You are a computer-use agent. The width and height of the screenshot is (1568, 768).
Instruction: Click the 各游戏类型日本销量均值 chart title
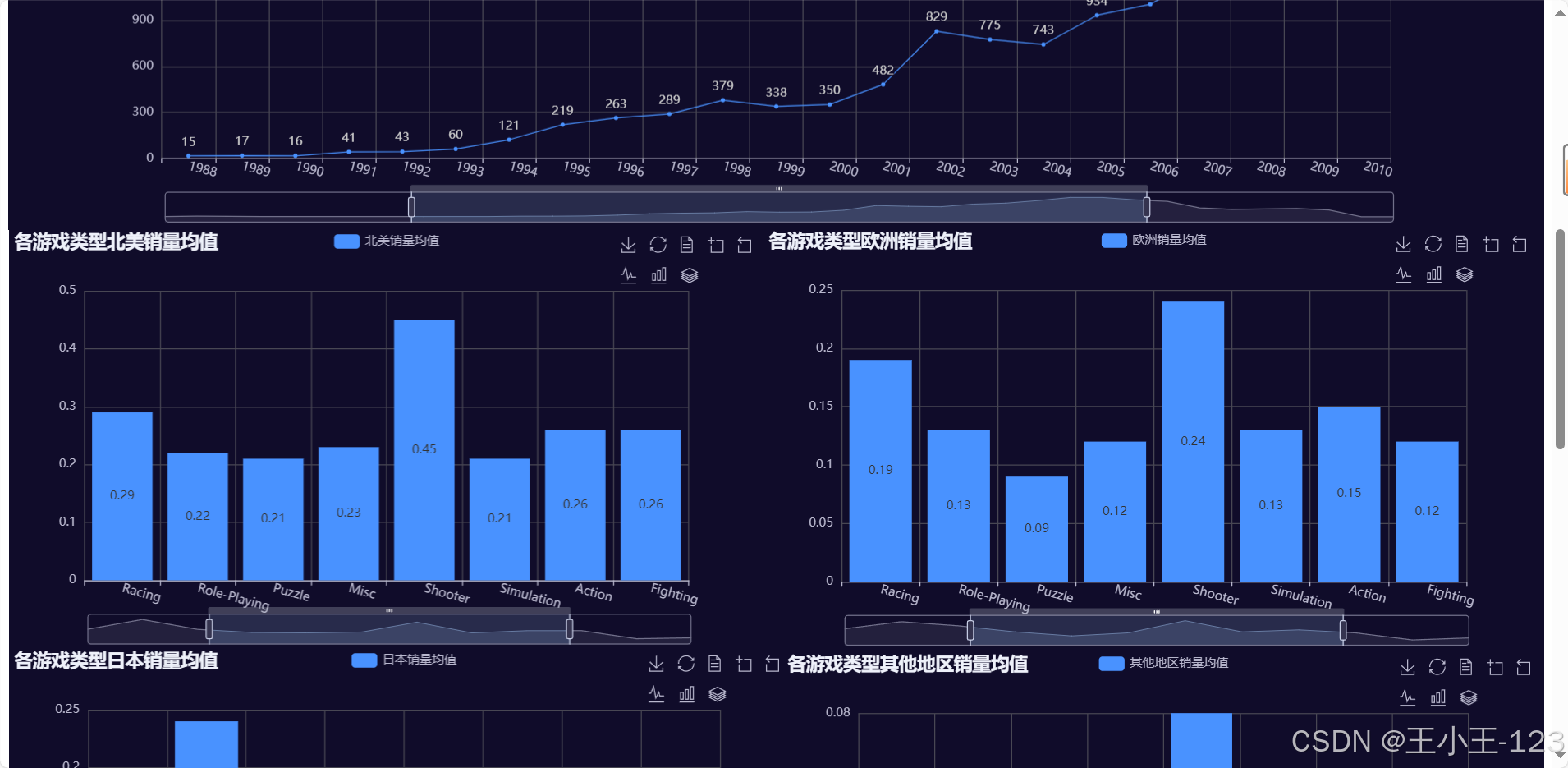coord(116,660)
